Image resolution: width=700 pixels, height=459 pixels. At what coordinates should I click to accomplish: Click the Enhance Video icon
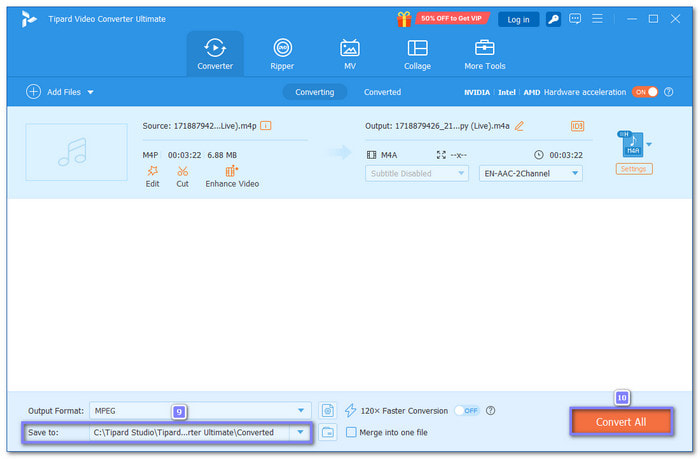232,172
